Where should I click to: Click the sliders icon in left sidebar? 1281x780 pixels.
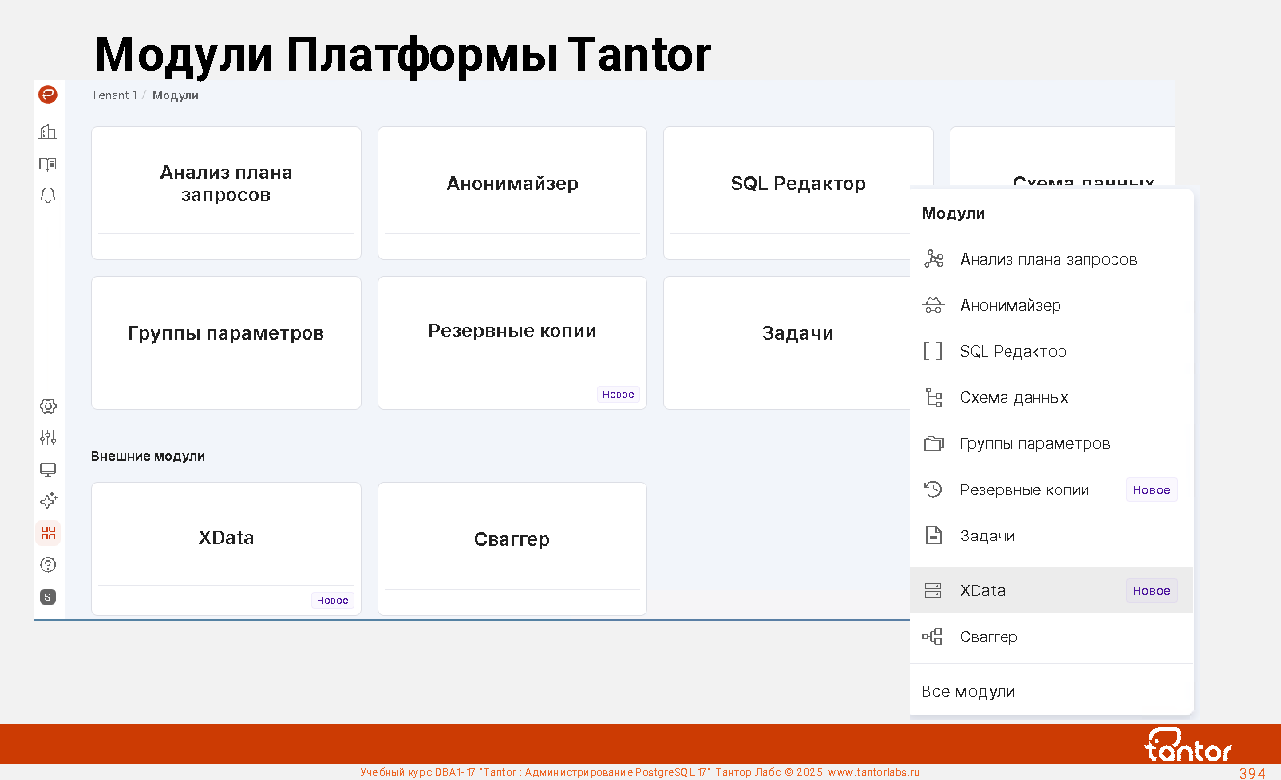tap(48, 437)
